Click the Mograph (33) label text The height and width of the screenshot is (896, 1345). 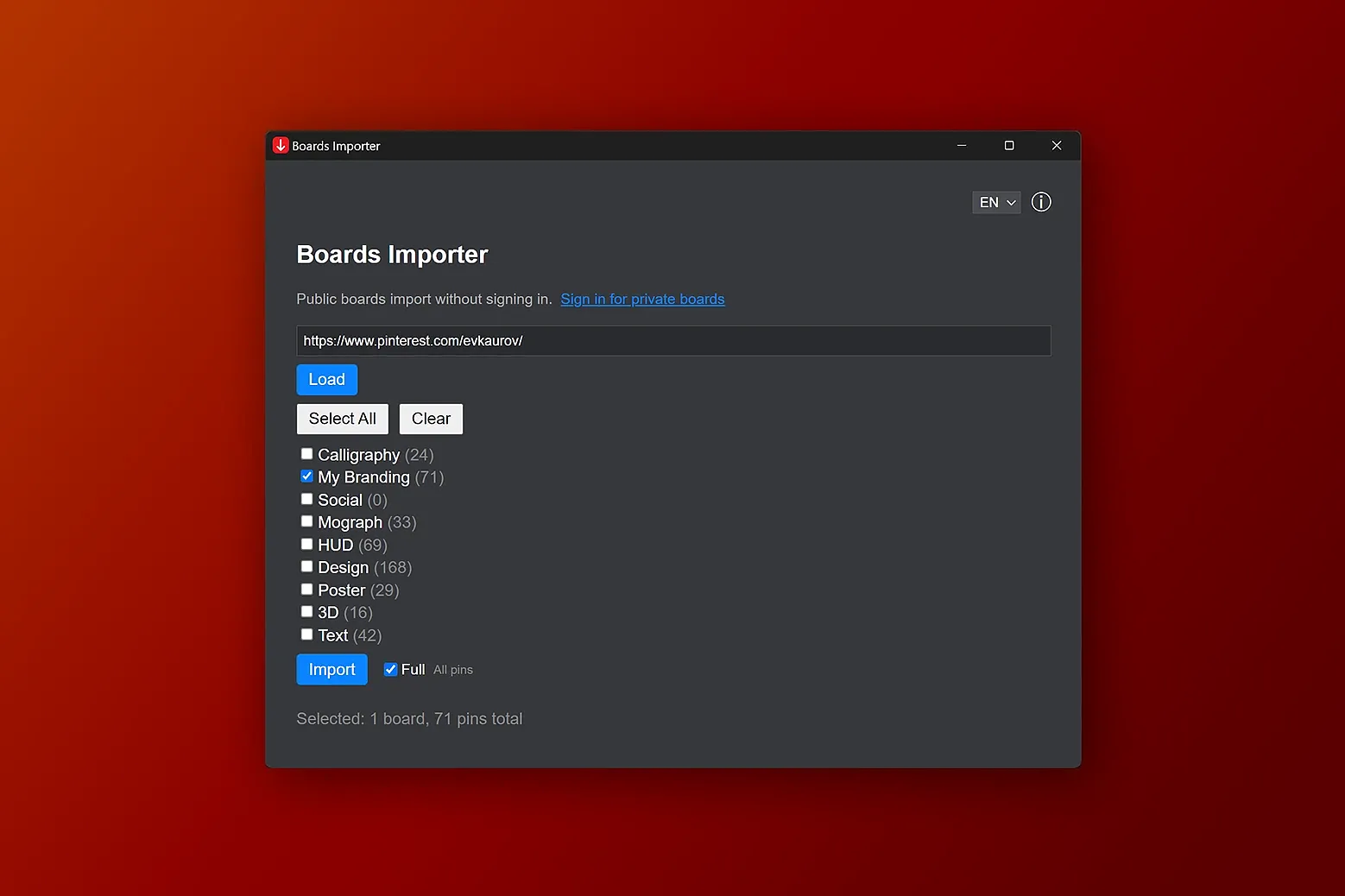(x=367, y=523)
